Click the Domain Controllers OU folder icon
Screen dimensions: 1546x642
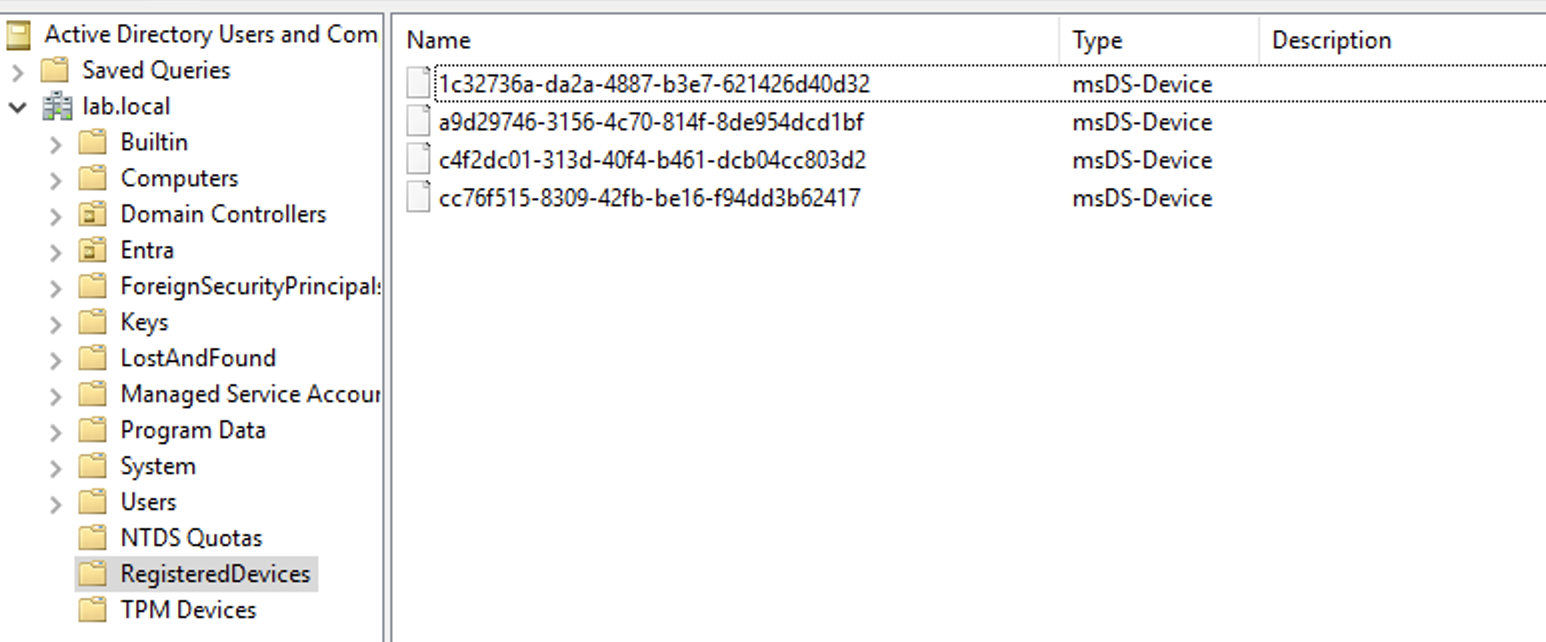pos(93,214)
